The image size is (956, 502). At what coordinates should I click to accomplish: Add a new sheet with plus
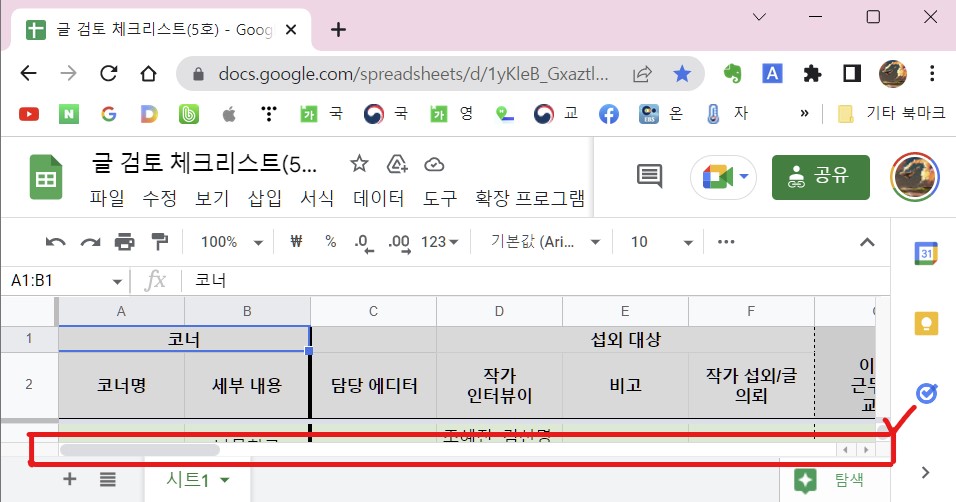coord(70,479)
